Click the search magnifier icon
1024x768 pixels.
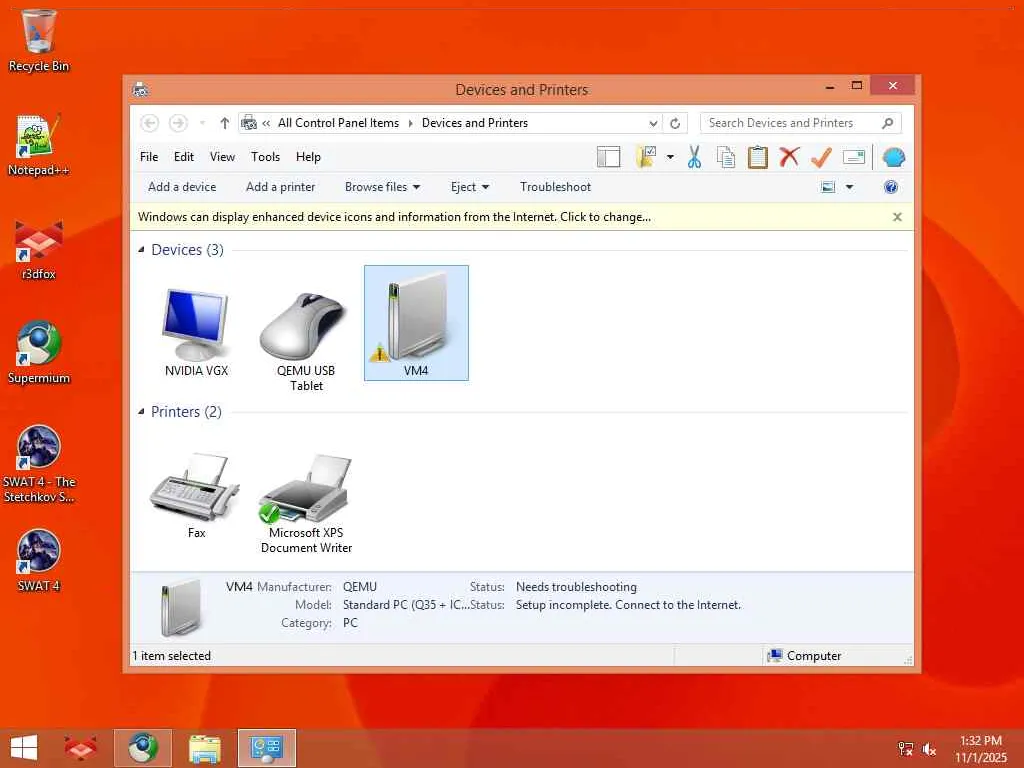coord(888,123)
